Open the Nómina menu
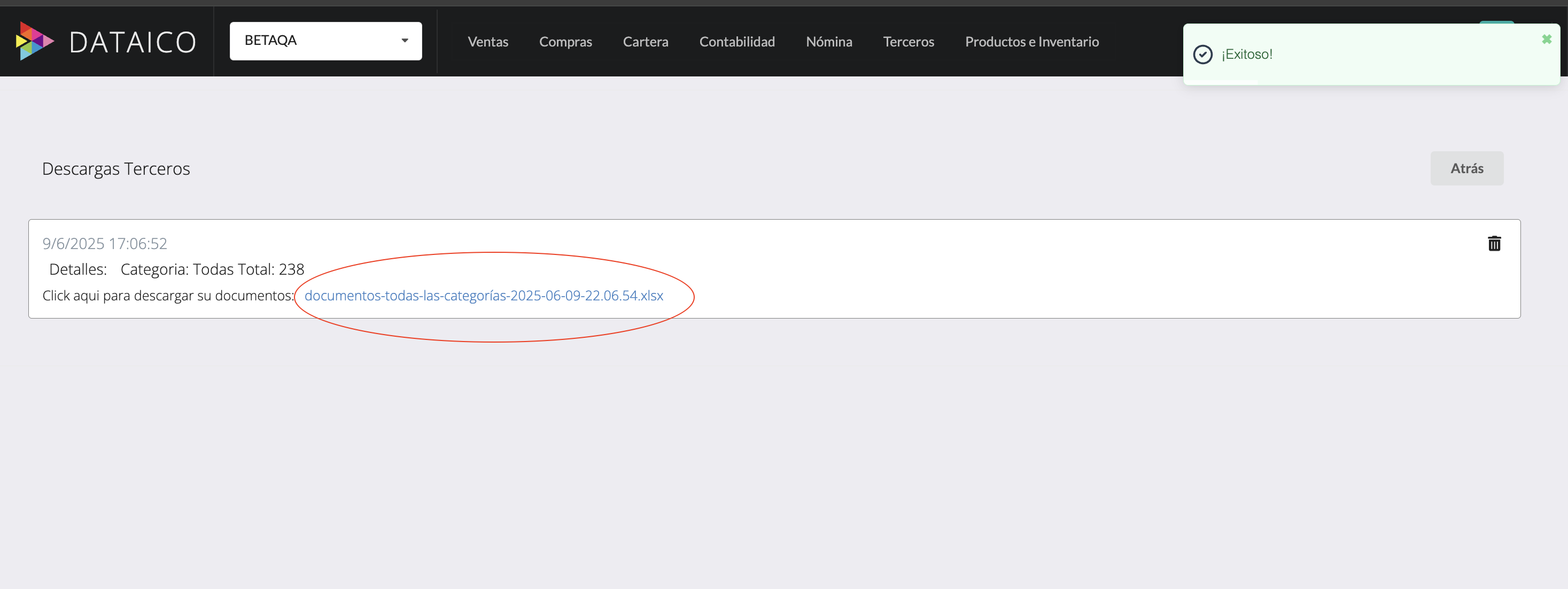Viewport: 1568px width, 589px height. [828, 41]
